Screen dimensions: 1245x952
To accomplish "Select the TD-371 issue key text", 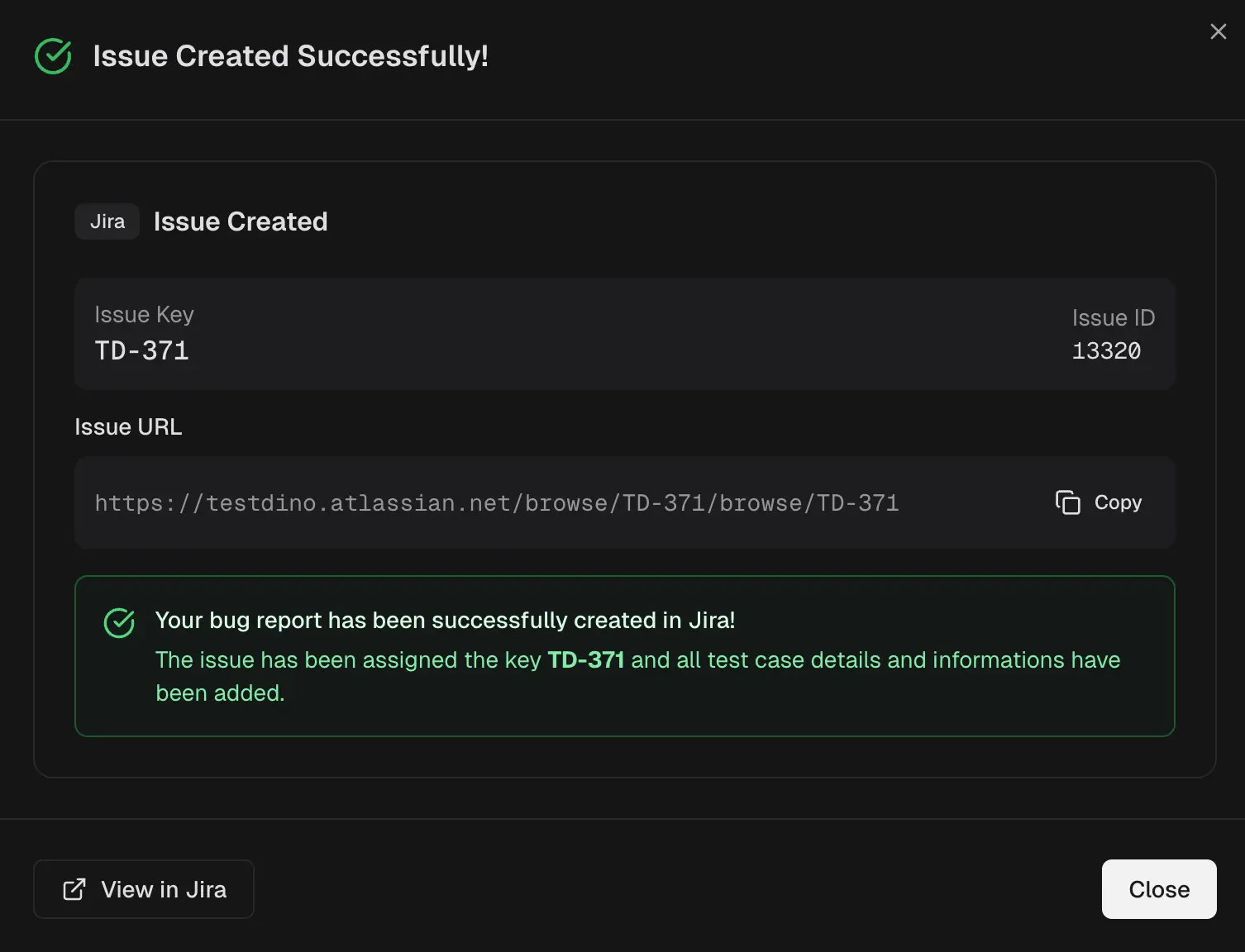I will (141, 350).
